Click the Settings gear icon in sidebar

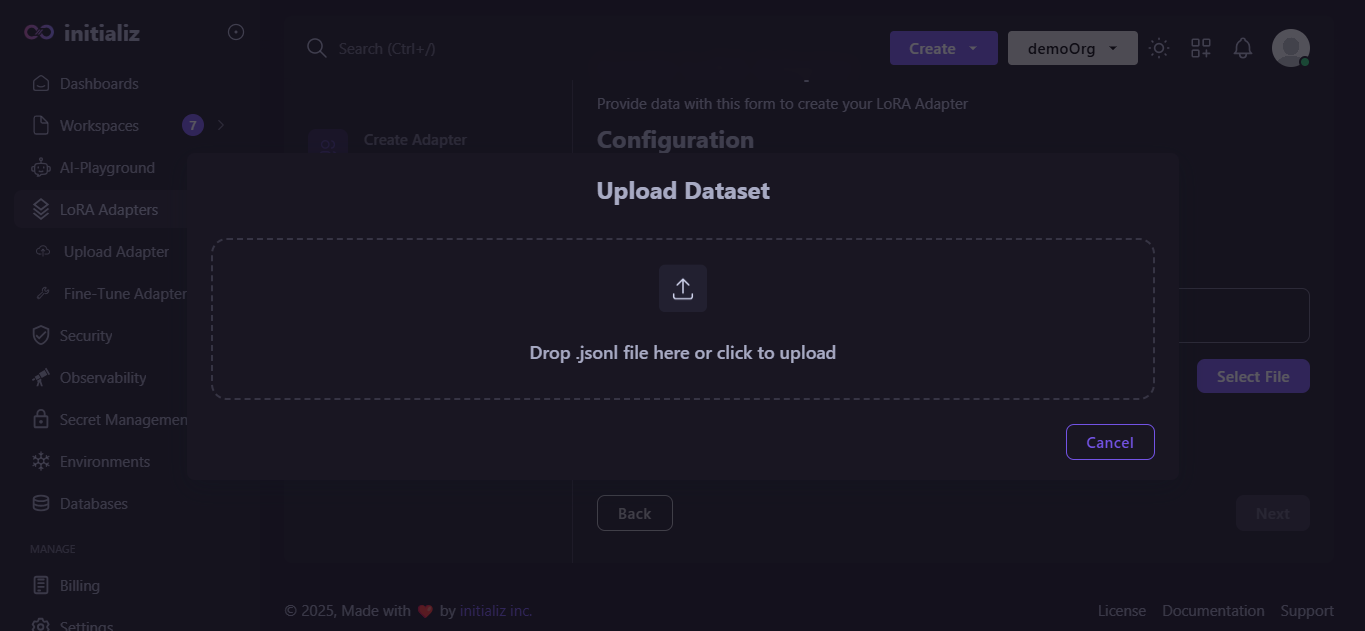click(x=41, y=625)
